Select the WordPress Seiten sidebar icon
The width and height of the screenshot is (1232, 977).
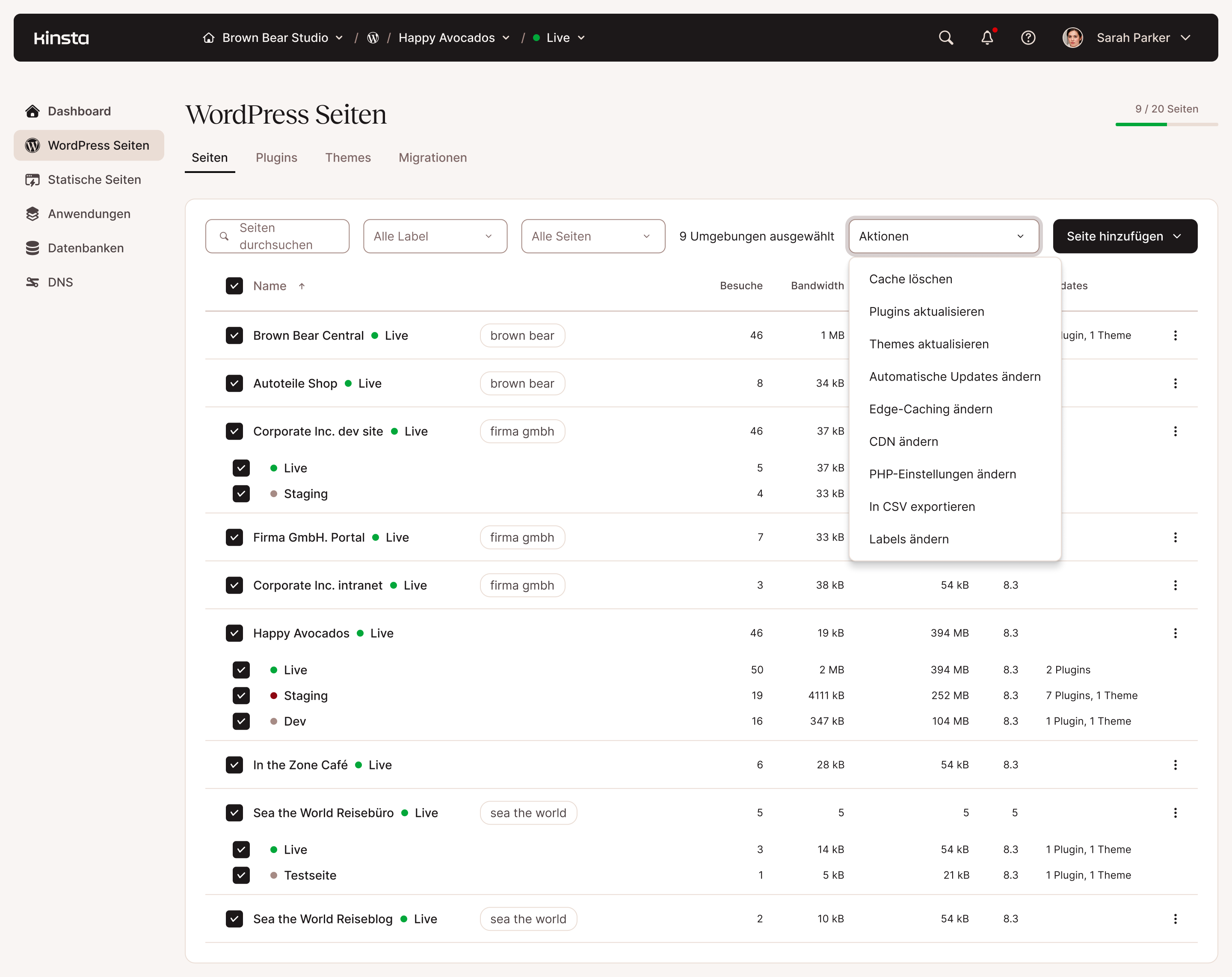coord(33,145)
